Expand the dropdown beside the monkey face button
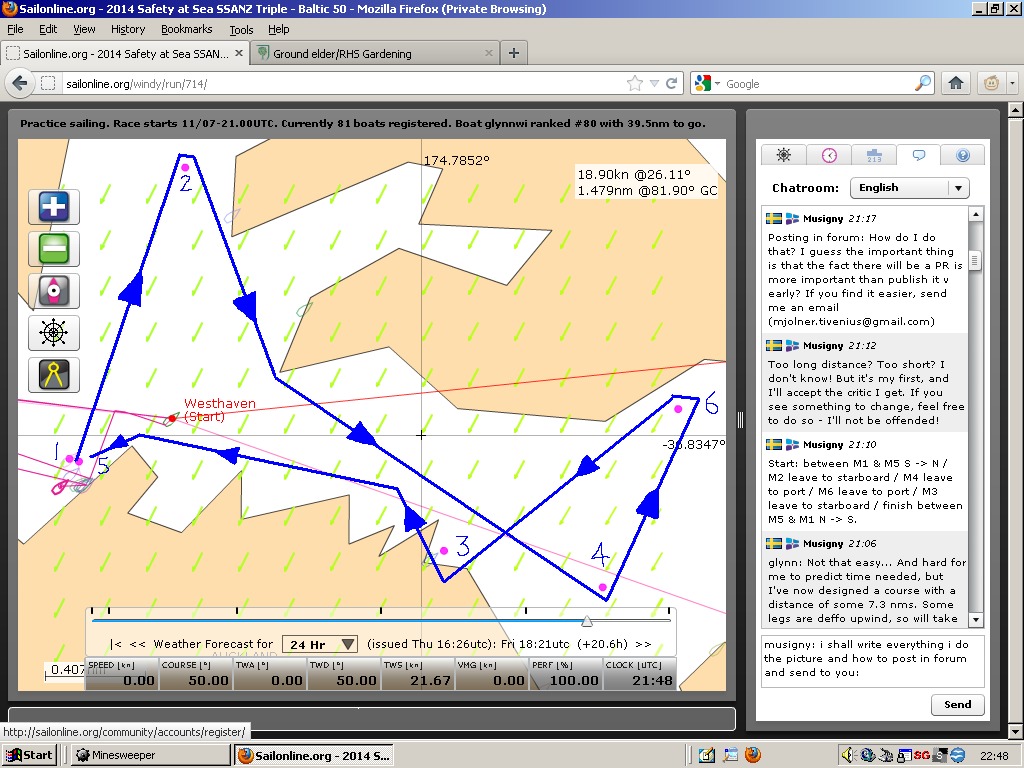 1012,84
